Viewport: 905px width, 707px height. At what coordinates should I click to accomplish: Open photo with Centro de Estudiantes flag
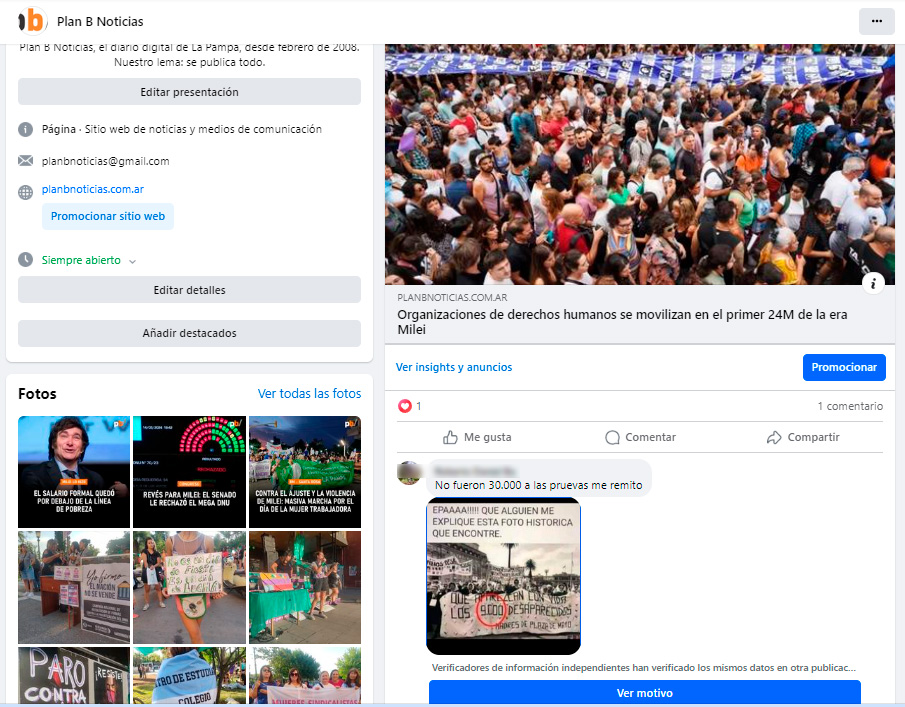point(189,675)
